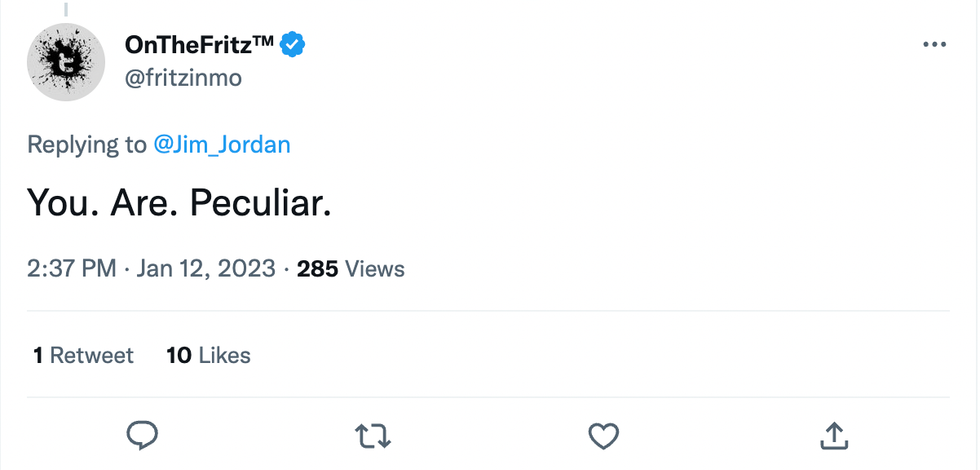
Task: View the 285 Views analytics count
Action: tap(351, 268)
